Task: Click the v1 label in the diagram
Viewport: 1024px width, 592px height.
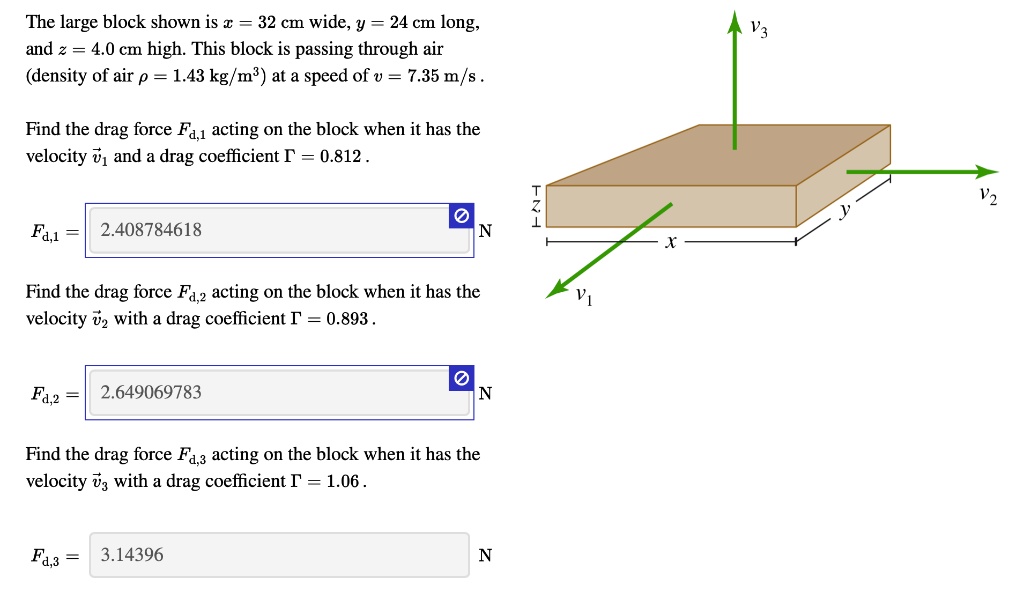Action: pyautogui.click(x=584, y=296)
